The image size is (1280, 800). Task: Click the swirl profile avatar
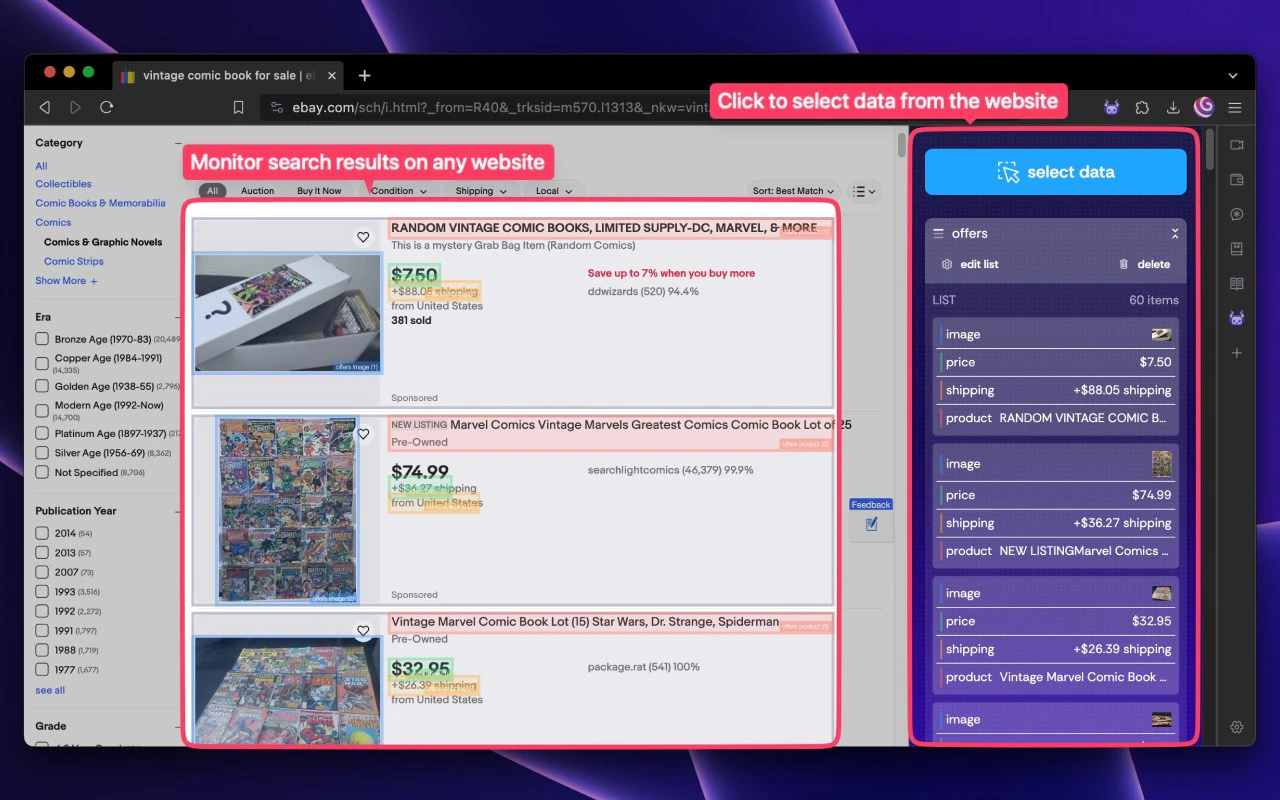pyautogui.click(x=1204, y=106)
